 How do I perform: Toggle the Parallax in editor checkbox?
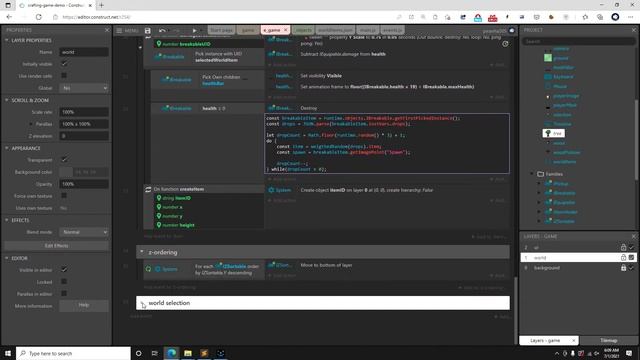tap(64, 293)
